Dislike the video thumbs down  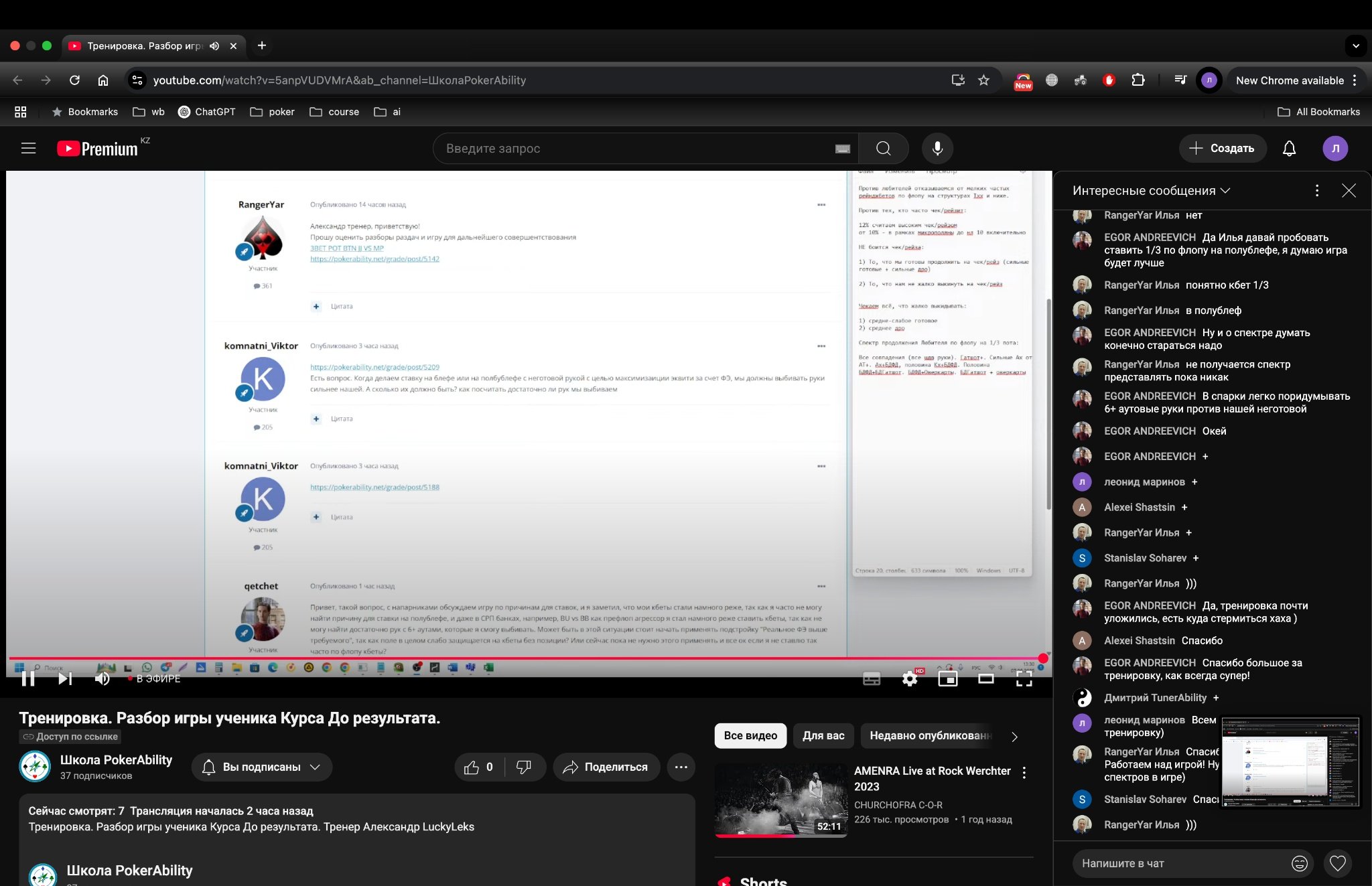(524, 767)
